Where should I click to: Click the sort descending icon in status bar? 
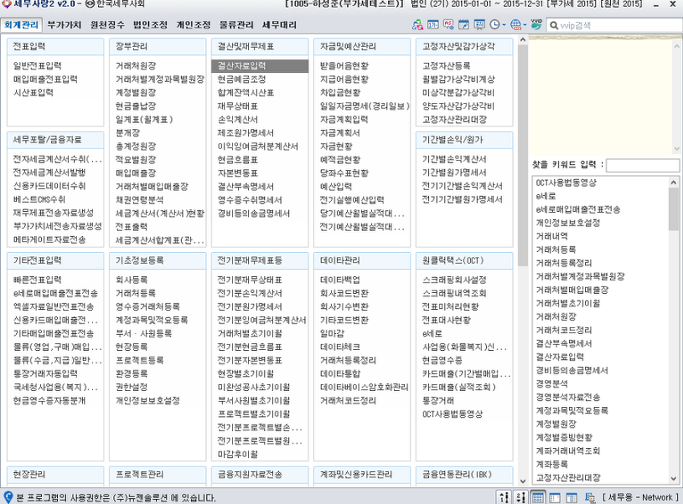pyautogui.click(x=520, y=497)
